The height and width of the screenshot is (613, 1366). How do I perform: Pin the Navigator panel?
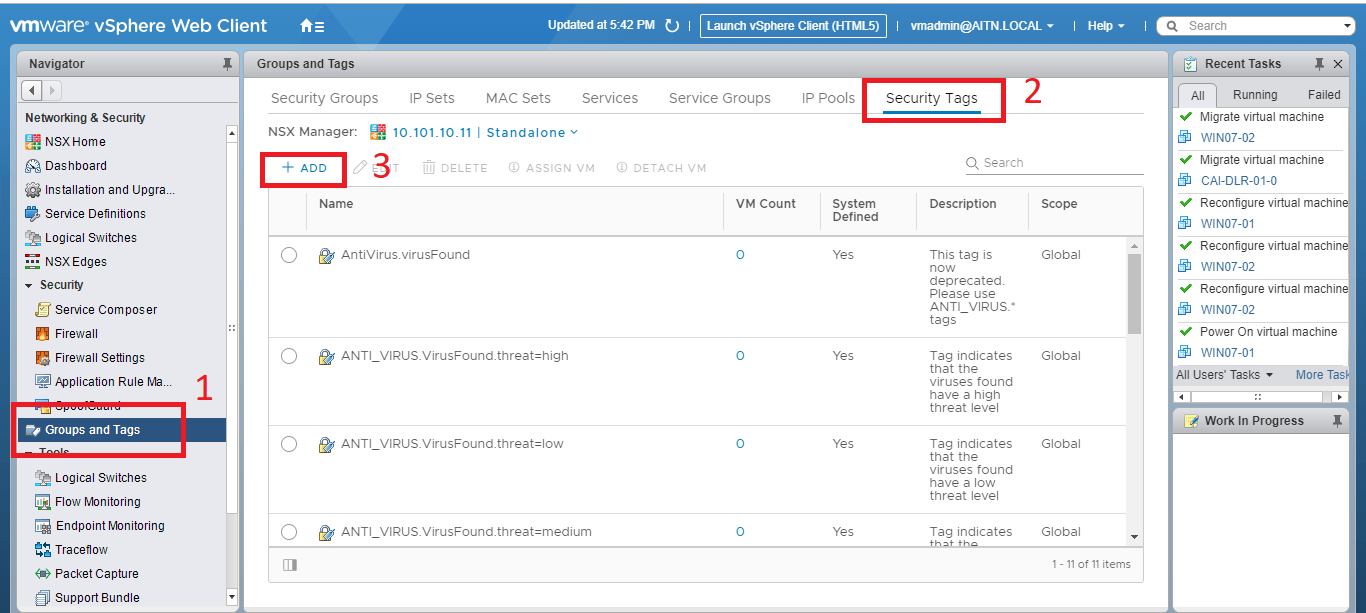(x=227, y=64)
